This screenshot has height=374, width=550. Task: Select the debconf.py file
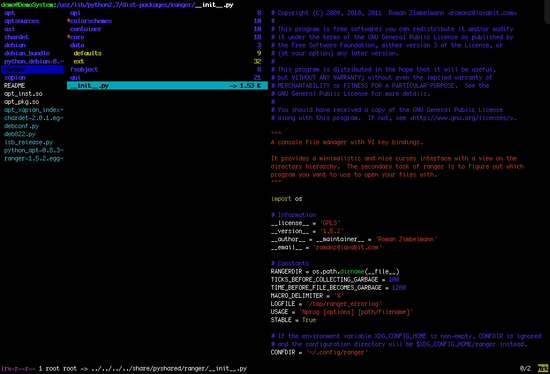pyautogui.click(x=21, y=126)
